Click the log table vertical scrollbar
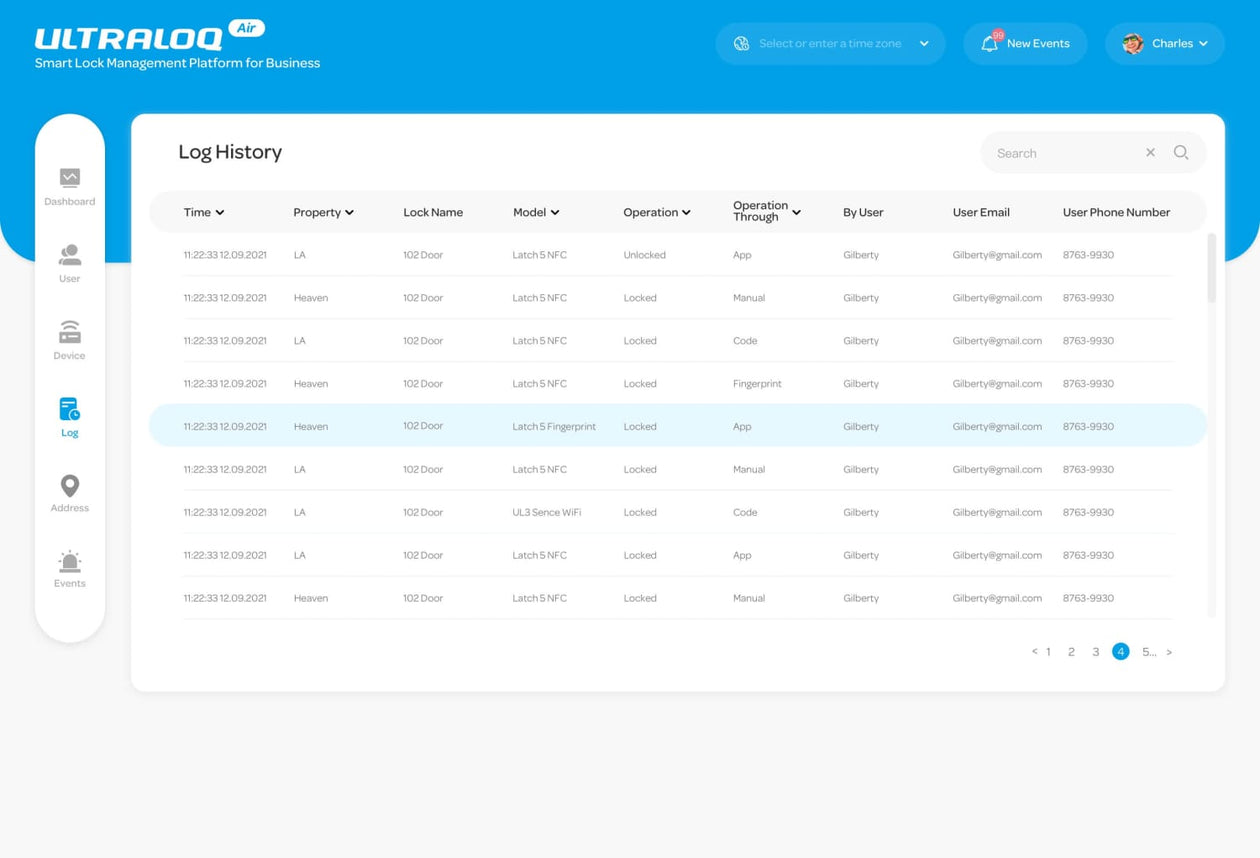This screenshot has width=1260, height=858. 1212,268
